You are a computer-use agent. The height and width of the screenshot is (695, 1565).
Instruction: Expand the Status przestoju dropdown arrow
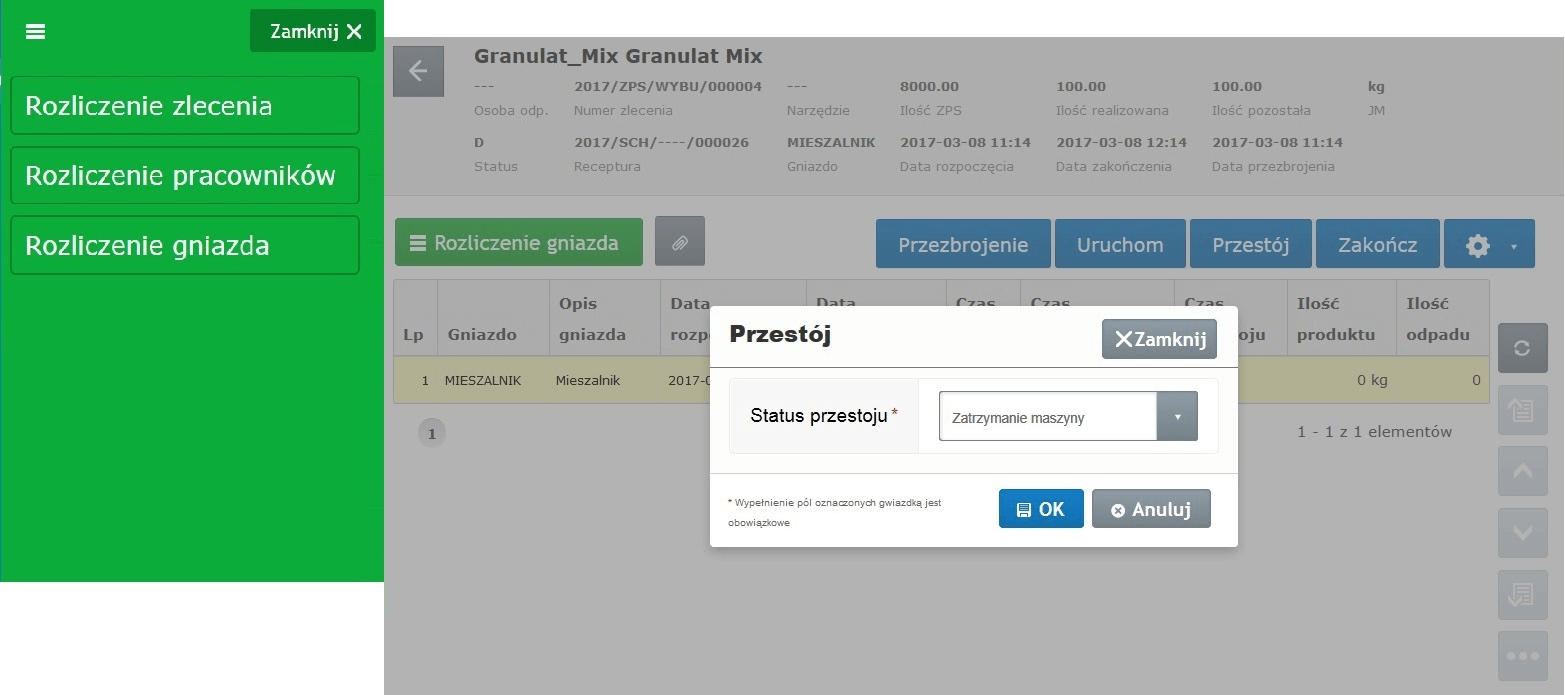[x=1177, y=416]
